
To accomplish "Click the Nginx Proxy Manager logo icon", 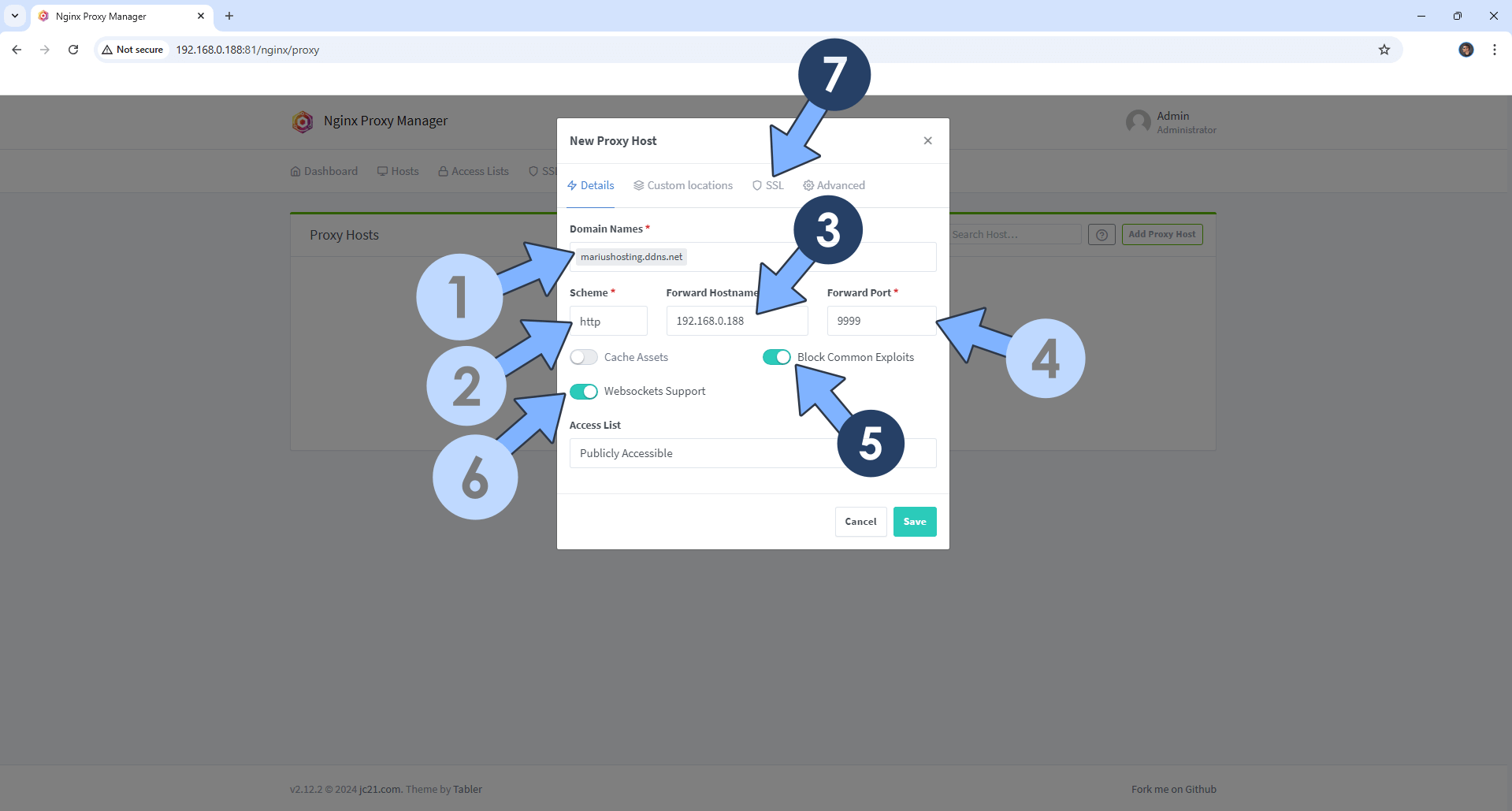I will click(x=303, y=121).
